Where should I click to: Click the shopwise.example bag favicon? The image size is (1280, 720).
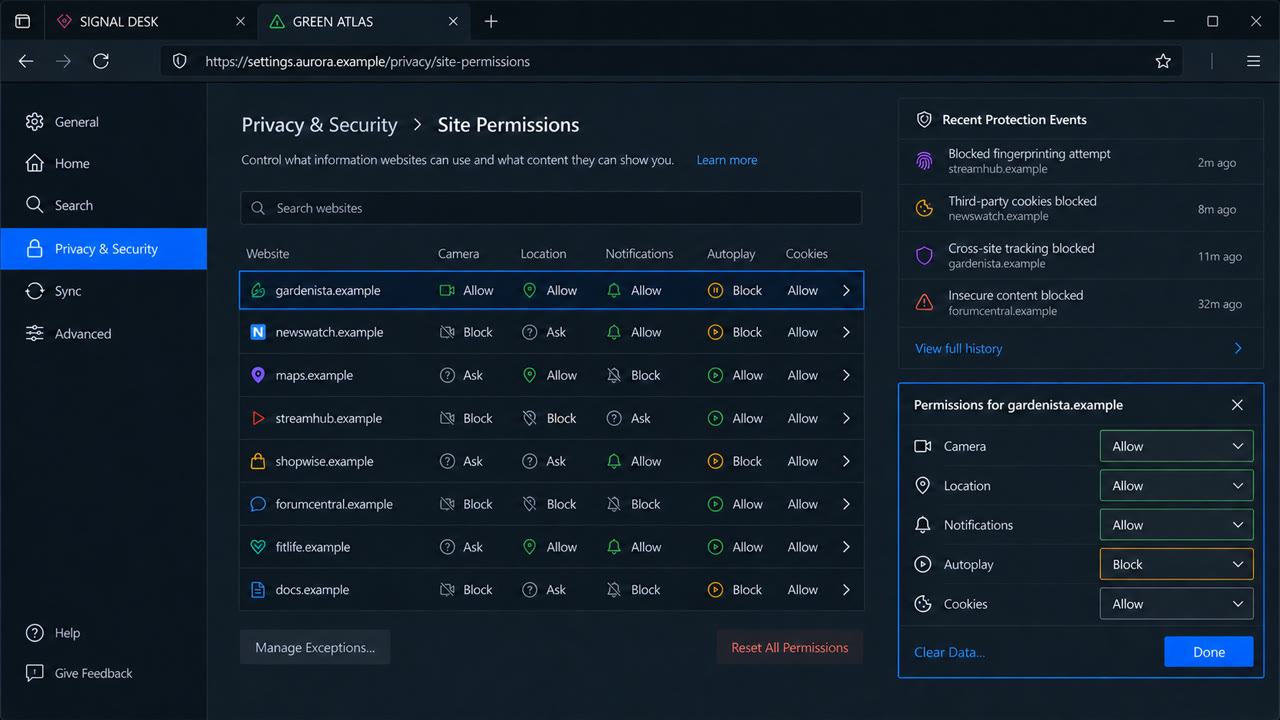tap(258, 461)
